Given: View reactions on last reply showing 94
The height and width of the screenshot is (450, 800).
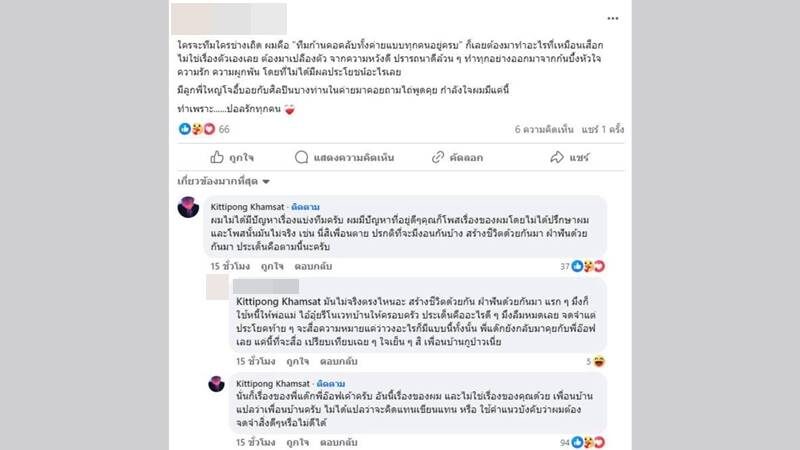Looking at the screenshot, I should [x=582, y=442].
